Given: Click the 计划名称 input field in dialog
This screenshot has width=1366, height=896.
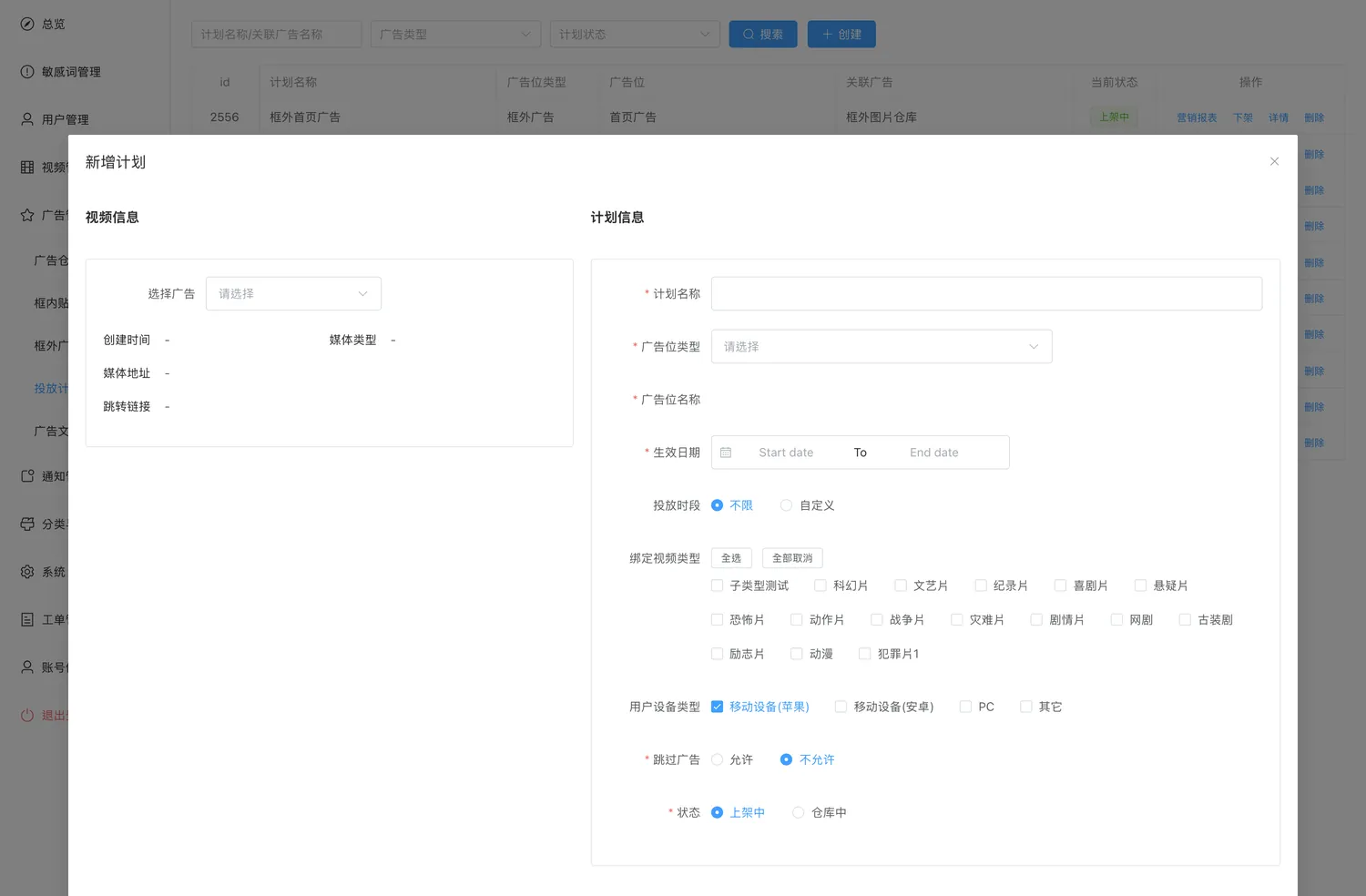Looking at the screenshot, I should [x=986, y=294].
